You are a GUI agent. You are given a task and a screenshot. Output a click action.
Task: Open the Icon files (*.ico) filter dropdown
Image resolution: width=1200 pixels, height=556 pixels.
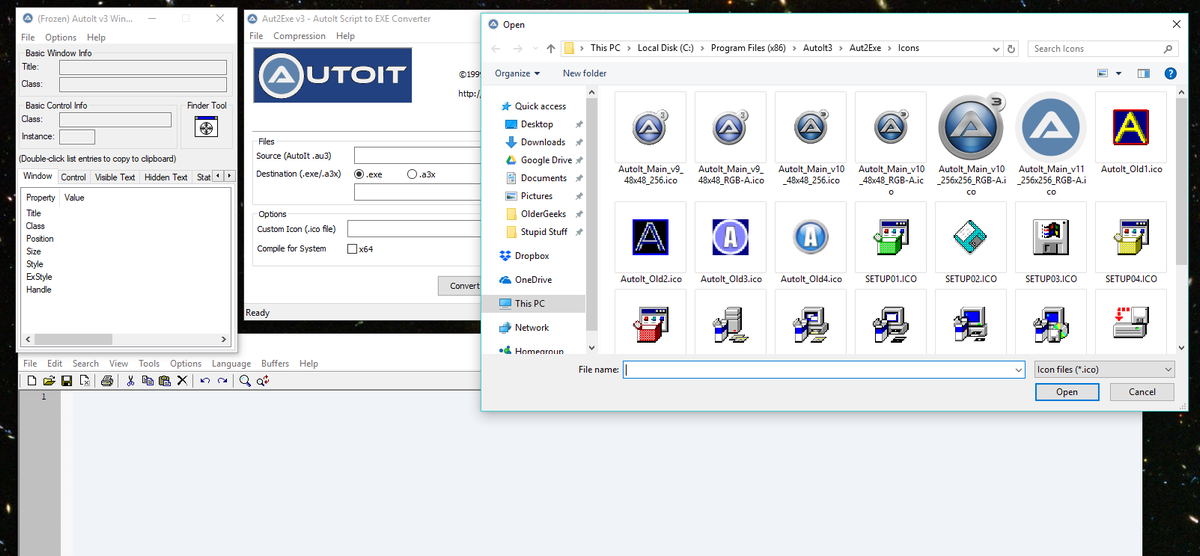tap(1105, 369)
